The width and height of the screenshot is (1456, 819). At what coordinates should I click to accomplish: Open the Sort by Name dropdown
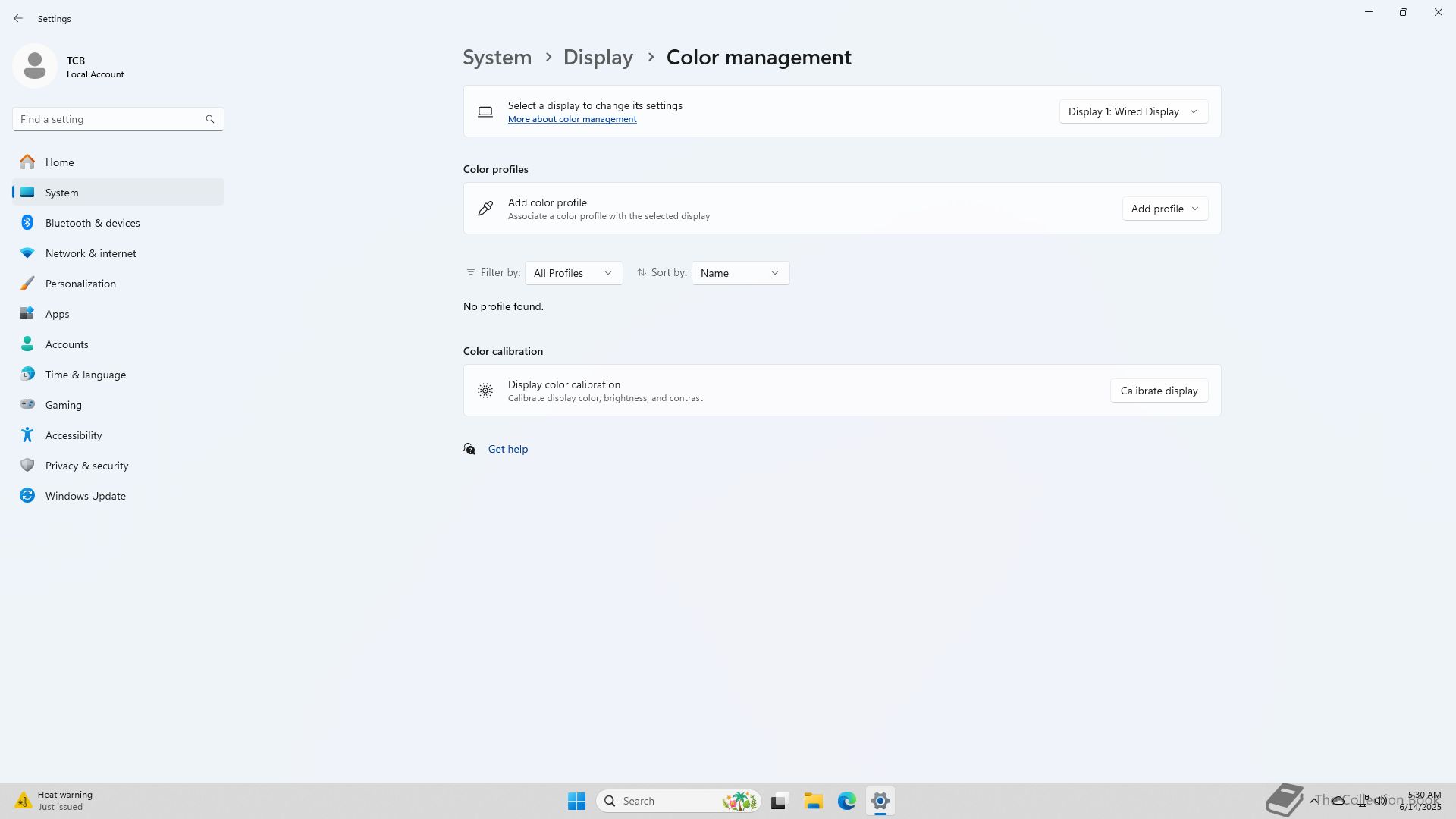[x=739, y=273]
